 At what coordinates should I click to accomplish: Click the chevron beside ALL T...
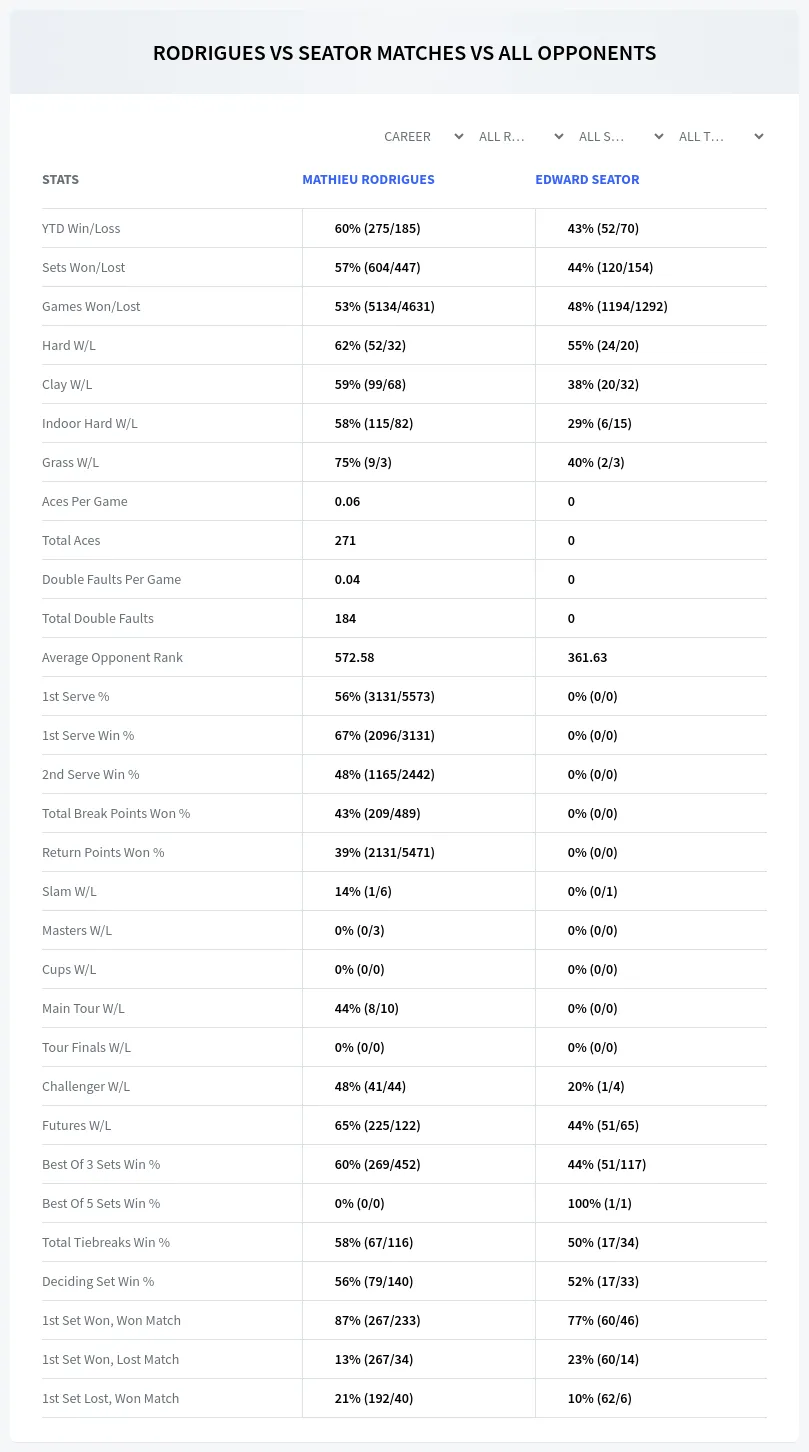pos(758,137)
